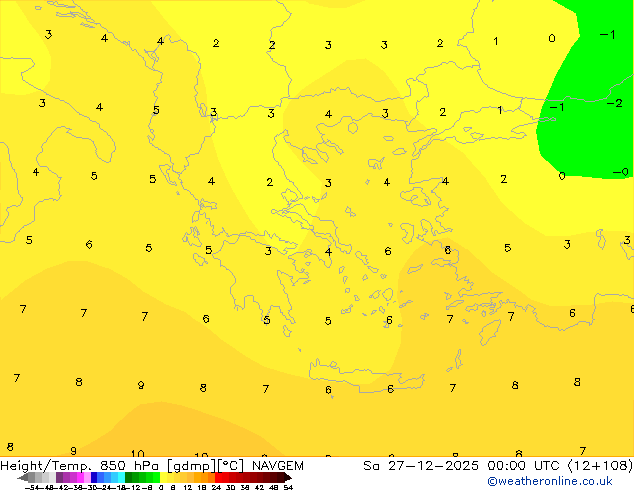Click the weatheronline.co.uk copyright link

coord(550,481)
